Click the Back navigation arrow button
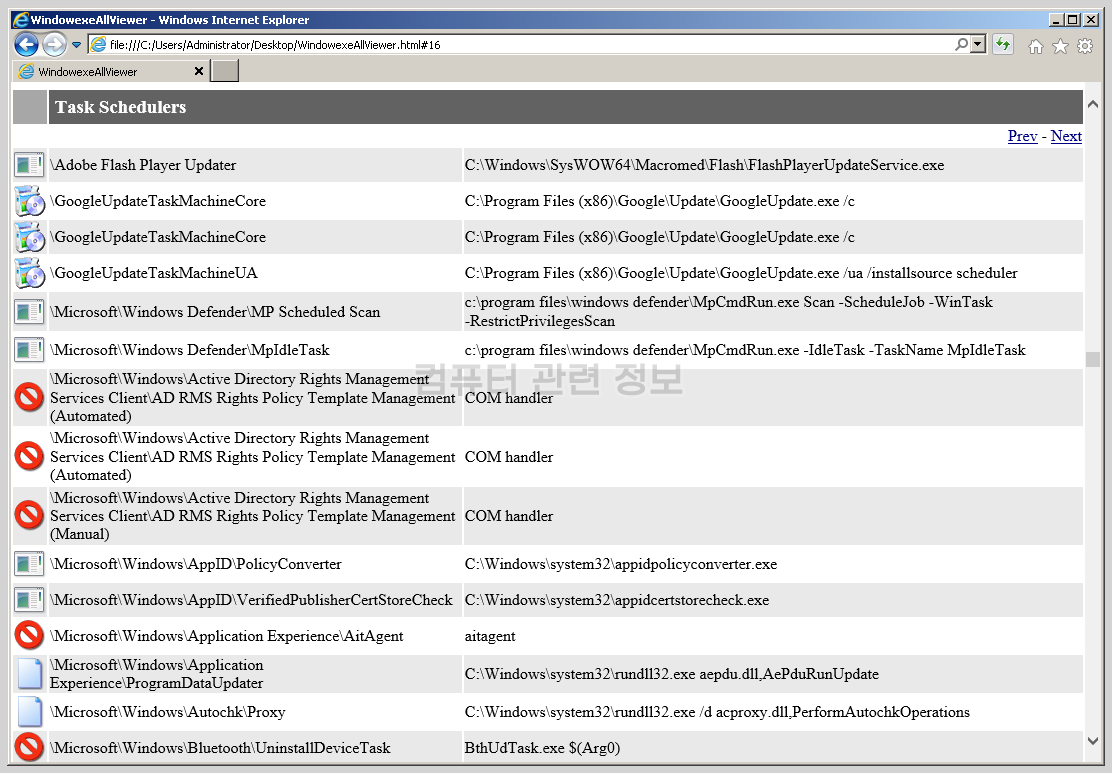1112x773 pixels. (x=26, y=45)
